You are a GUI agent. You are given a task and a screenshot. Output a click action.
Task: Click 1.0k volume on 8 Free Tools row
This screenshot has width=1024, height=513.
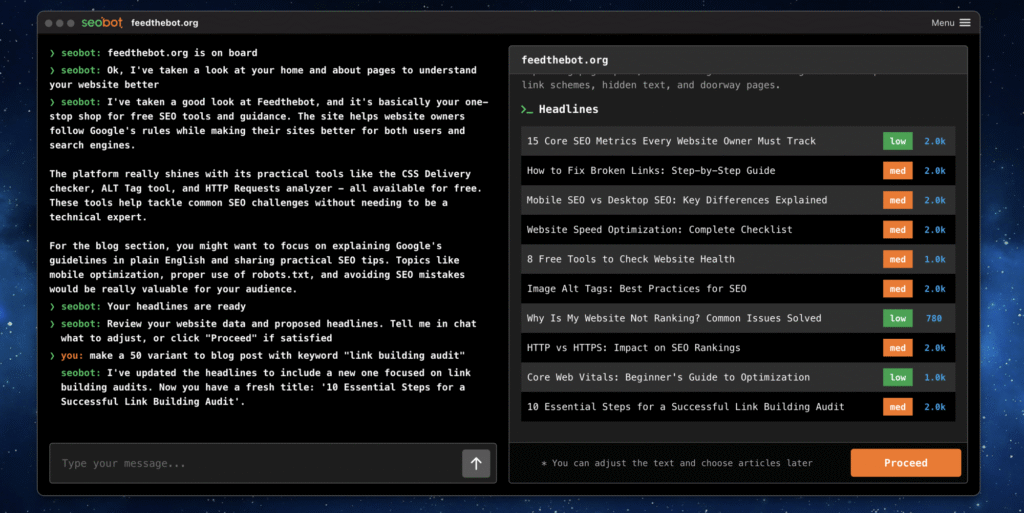point(935,259)
